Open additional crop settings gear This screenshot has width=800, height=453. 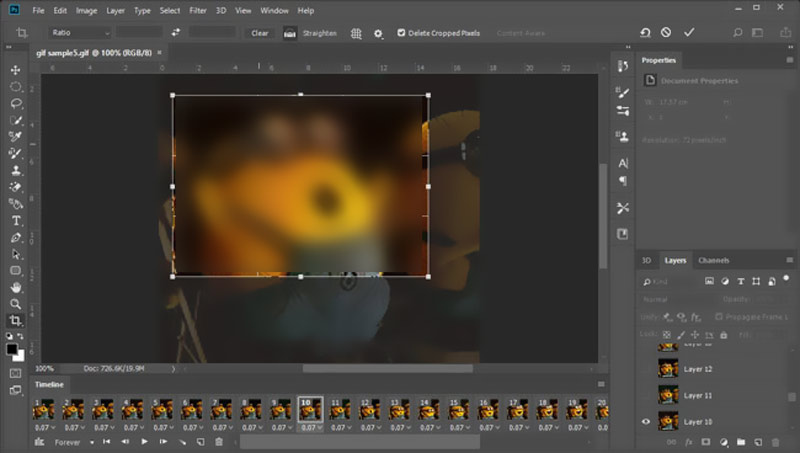coord(378,34)
